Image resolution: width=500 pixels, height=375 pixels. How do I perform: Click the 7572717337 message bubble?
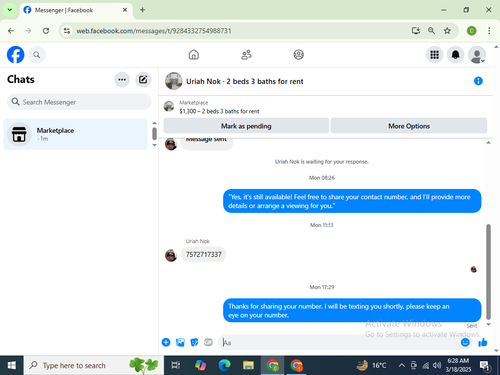(x=203, y=254)
